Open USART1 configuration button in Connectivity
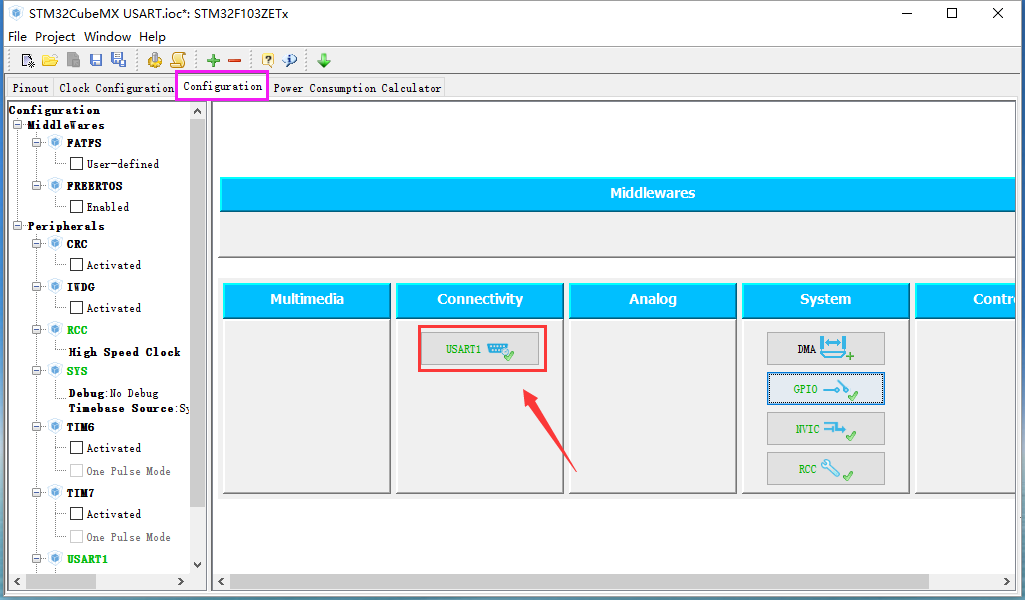This screenshot has width=1025, height=600. [480, 348]
